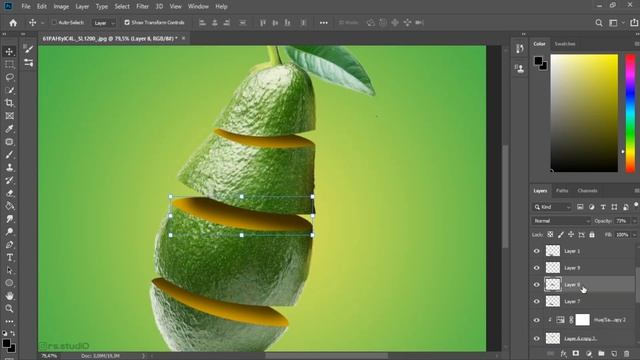Click the hue spectrum slider

(630, 113)
